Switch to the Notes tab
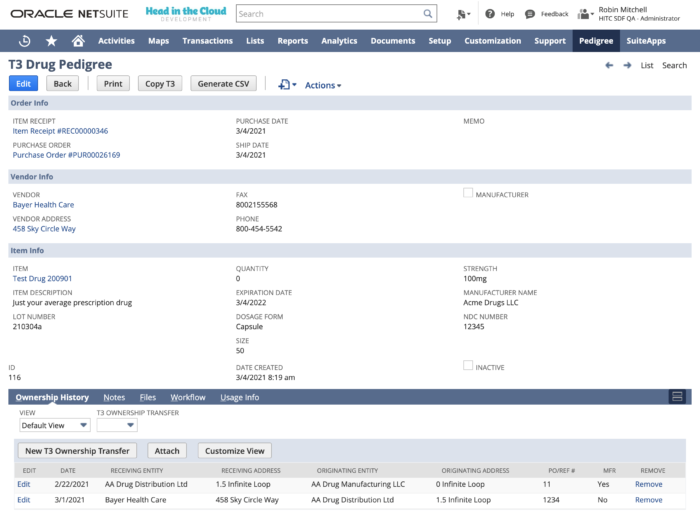The image size is (700, 522). (x=114, y=397)
